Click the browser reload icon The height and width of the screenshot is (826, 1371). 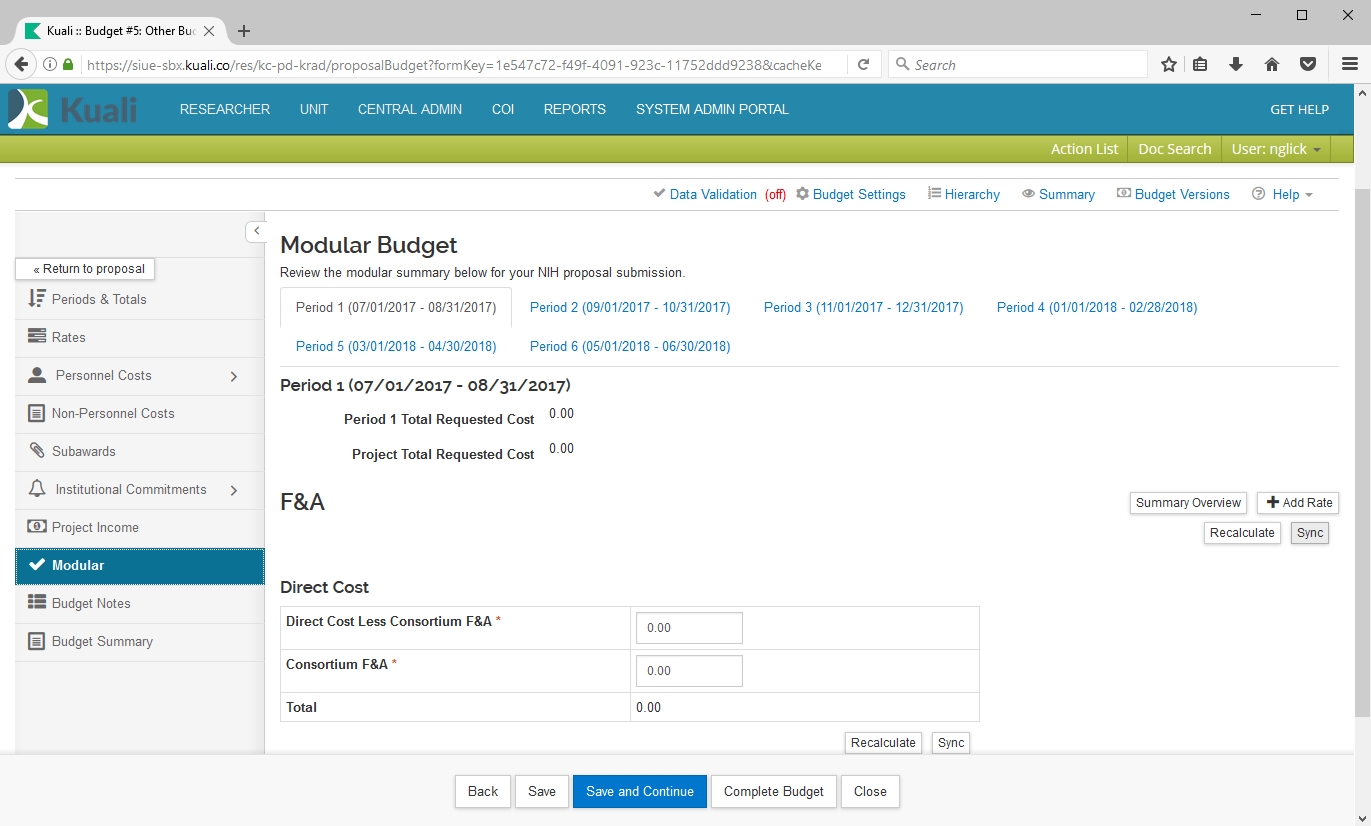click(863, 65)
